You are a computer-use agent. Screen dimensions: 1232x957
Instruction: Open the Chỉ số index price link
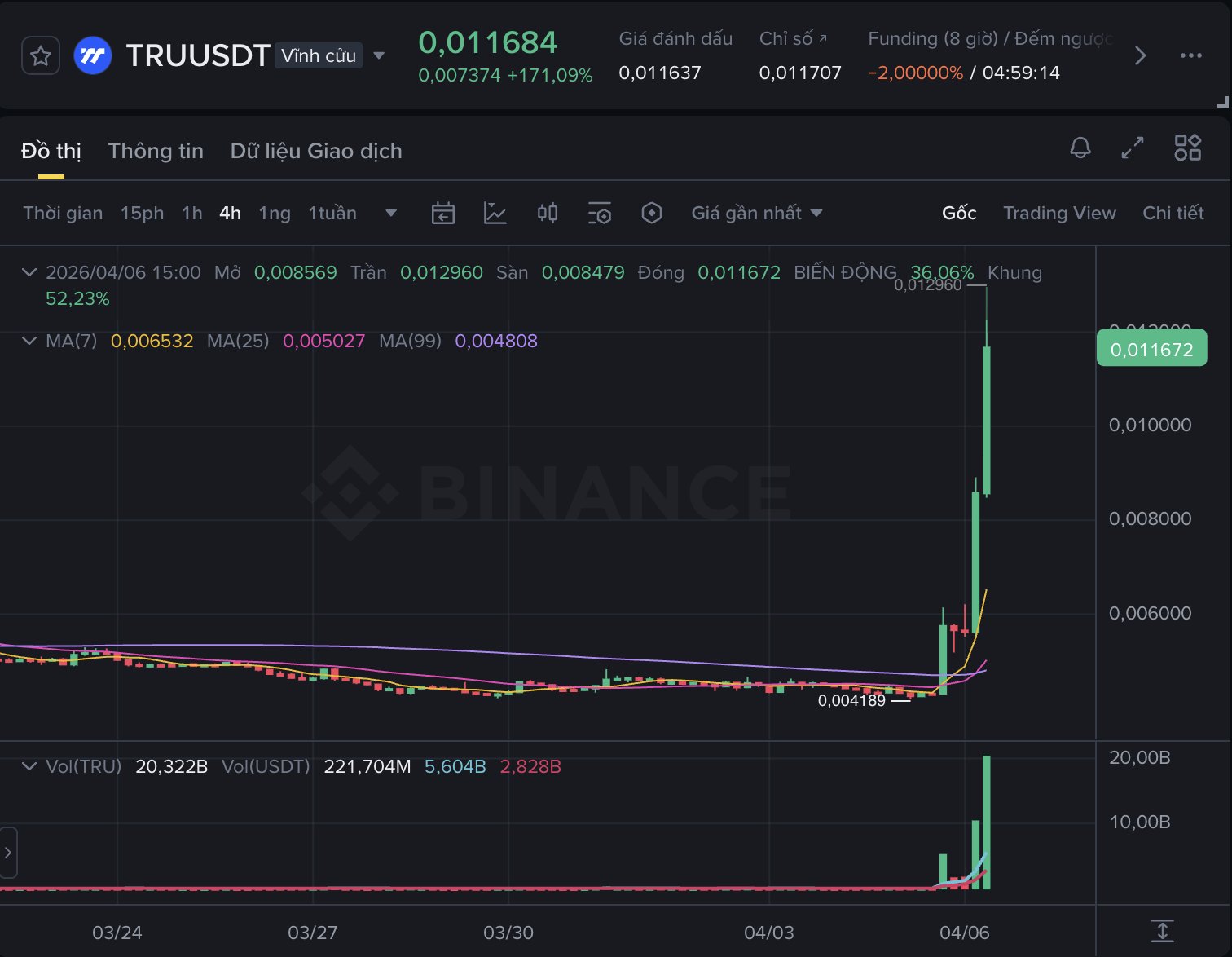point(793,38)
